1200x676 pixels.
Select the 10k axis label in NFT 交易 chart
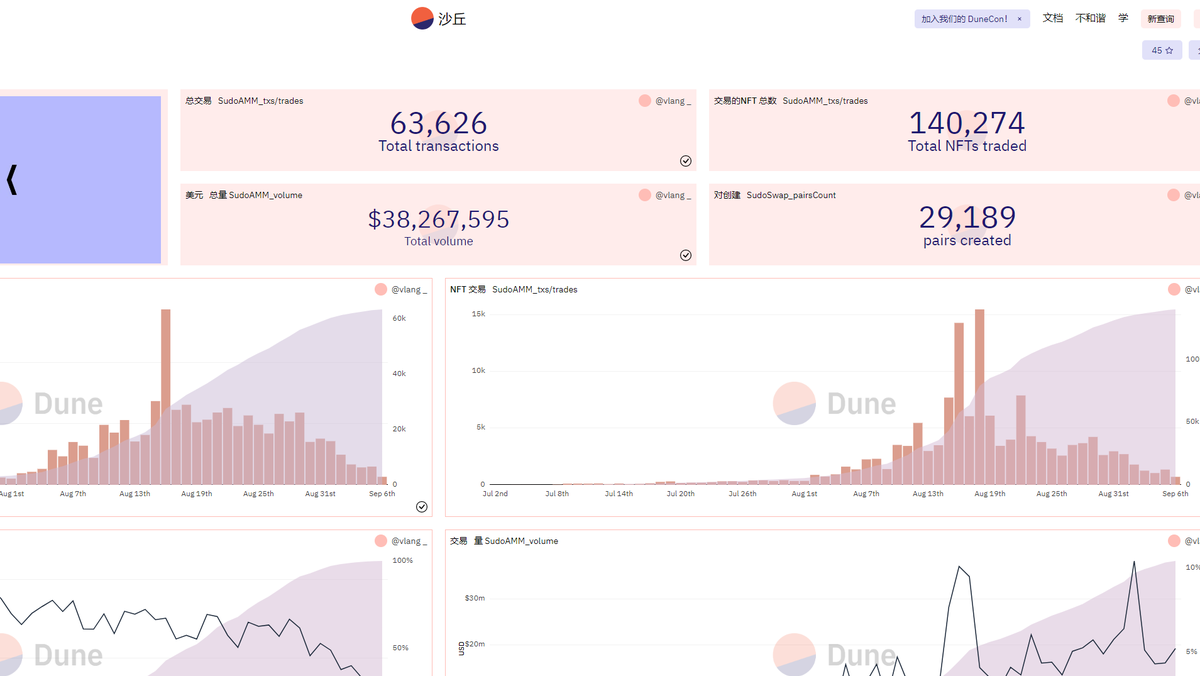pos(478,370)
